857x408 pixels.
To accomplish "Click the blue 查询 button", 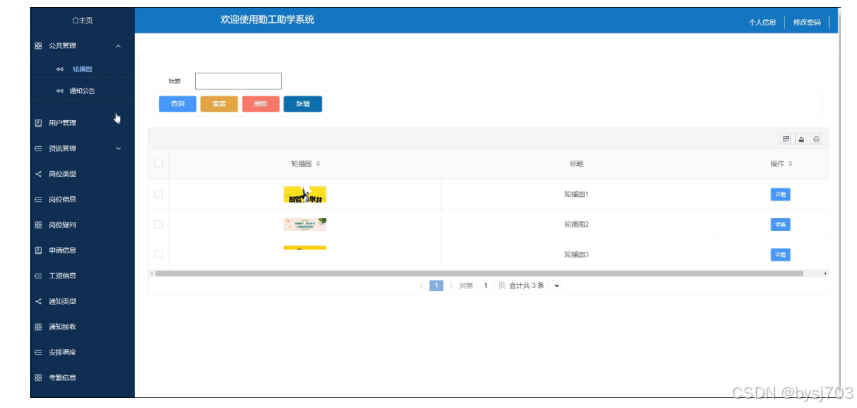I will tap(178, 104).
